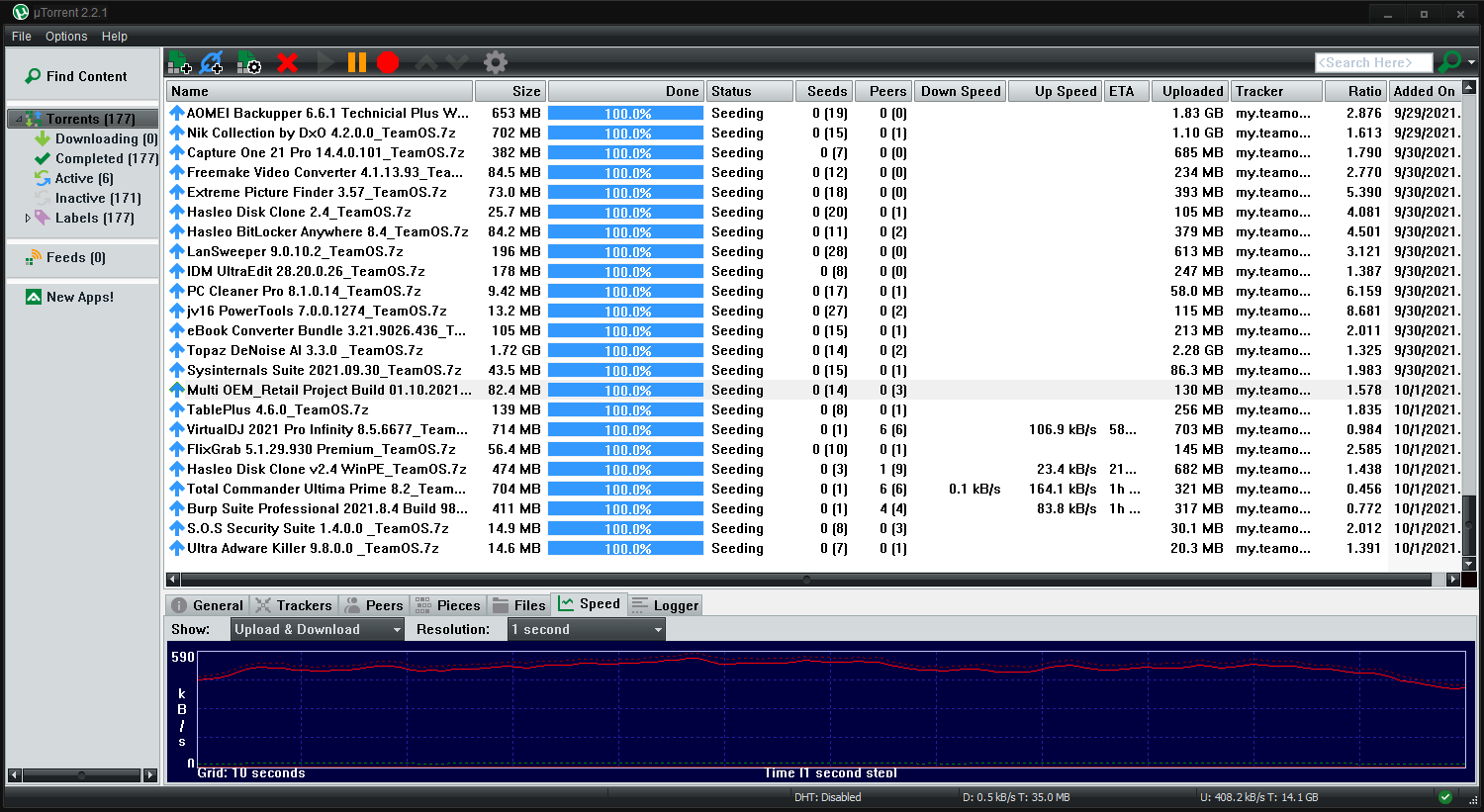Collapse the Torrents tree node
Image resolution: width=1484 pixels, height=812 pixels.
tap(18, 119)
